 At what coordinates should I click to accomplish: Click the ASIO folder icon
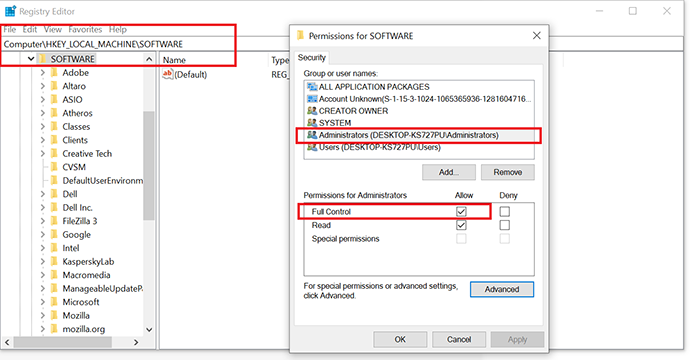[54, 99]
